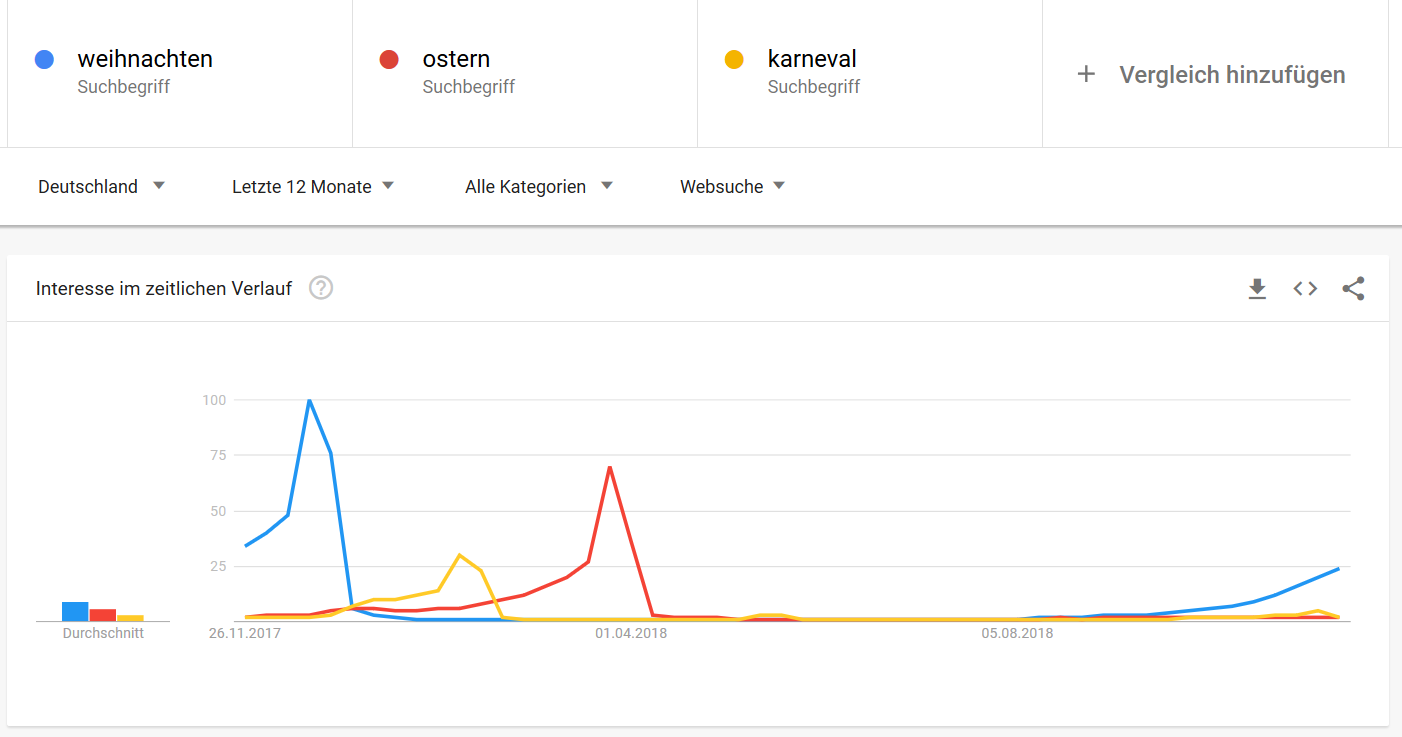Open the help tooltip next to Interesse im zeitlichen Verlauf
This screenshot has width=1402, height=737.
click(x=320, y=288)
